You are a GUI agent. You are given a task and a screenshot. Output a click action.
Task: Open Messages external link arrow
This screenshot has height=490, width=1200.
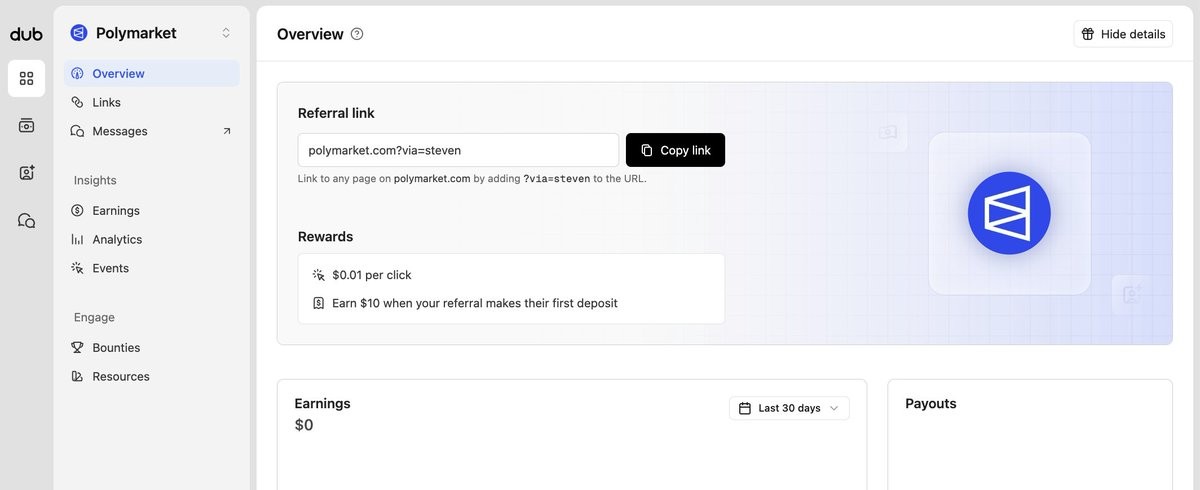click(x=226, y=131)
